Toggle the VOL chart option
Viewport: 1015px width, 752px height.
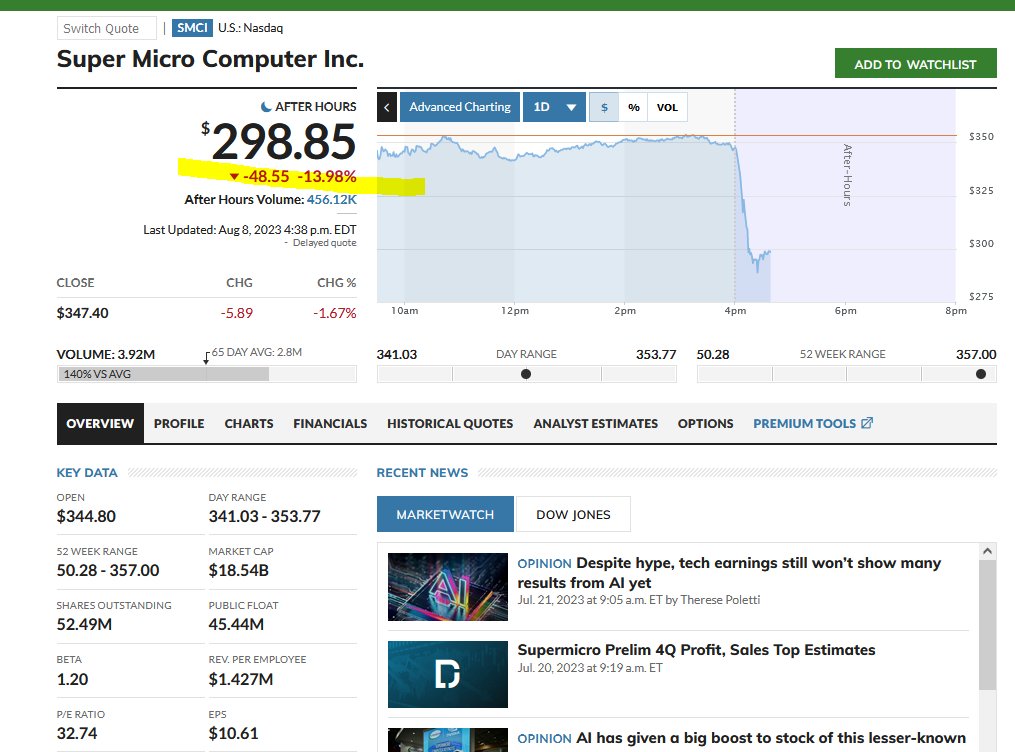(x=667, y=107)
